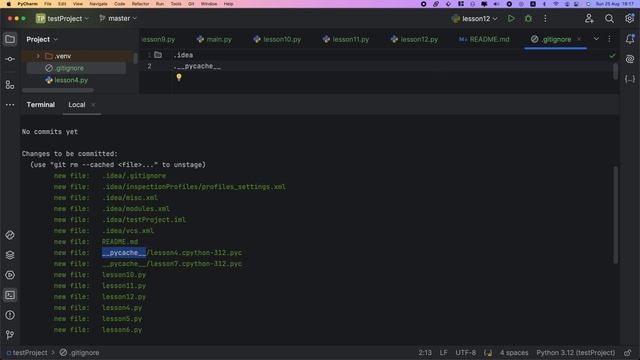This screenshot has height=360, width=640.
Task: Open Python 3.12 interpreter selector
Action: (x=576, y=353)
